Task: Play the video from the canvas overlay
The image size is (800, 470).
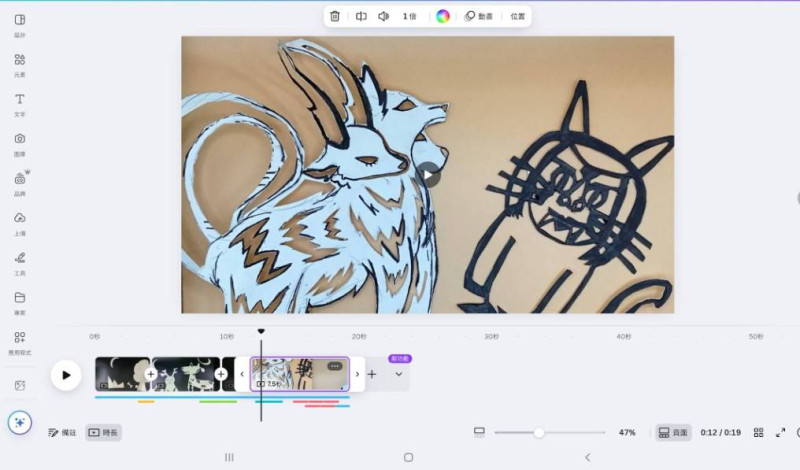Action: tap(428, 175)
